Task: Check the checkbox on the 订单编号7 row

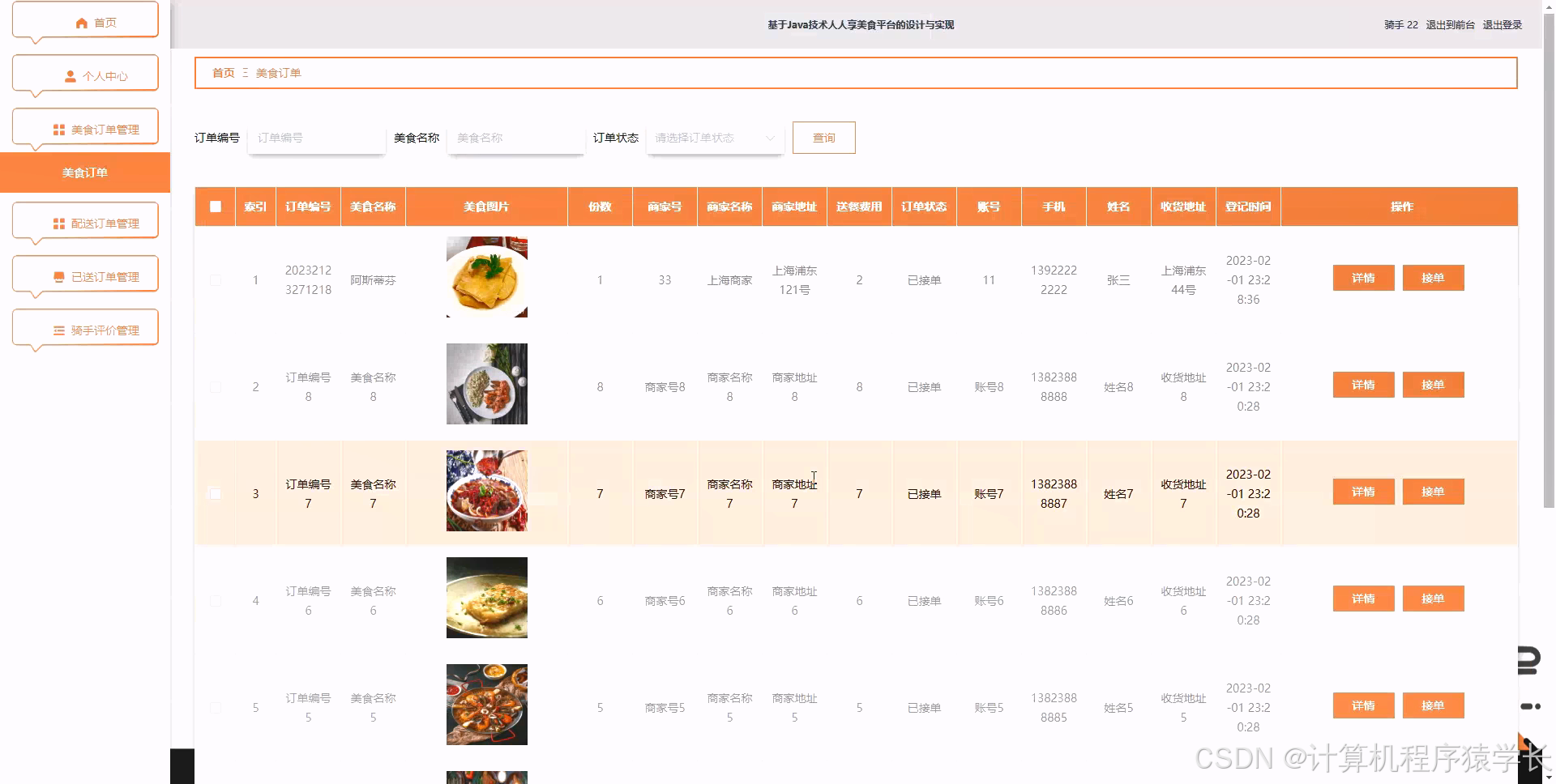Action: click(215, 493)
